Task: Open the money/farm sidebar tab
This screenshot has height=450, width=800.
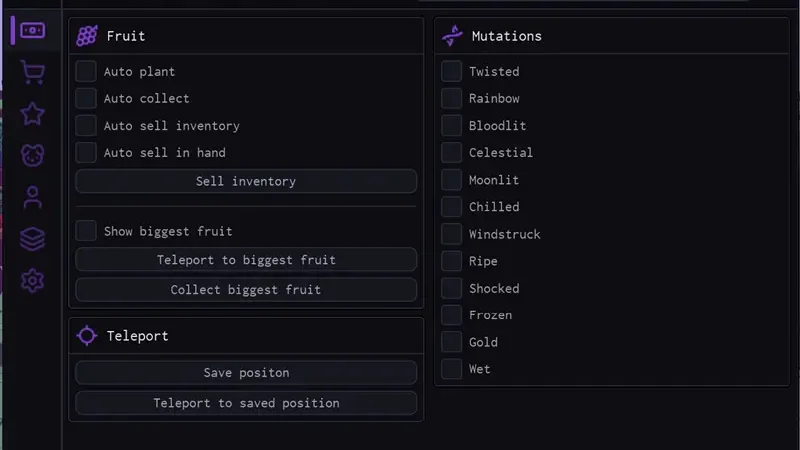Action: [32, 31]
